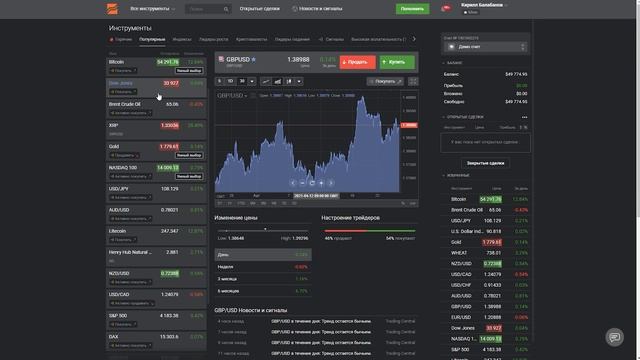Open GBPUSD symbol dropdown on chart

click(x=232, y=96)
